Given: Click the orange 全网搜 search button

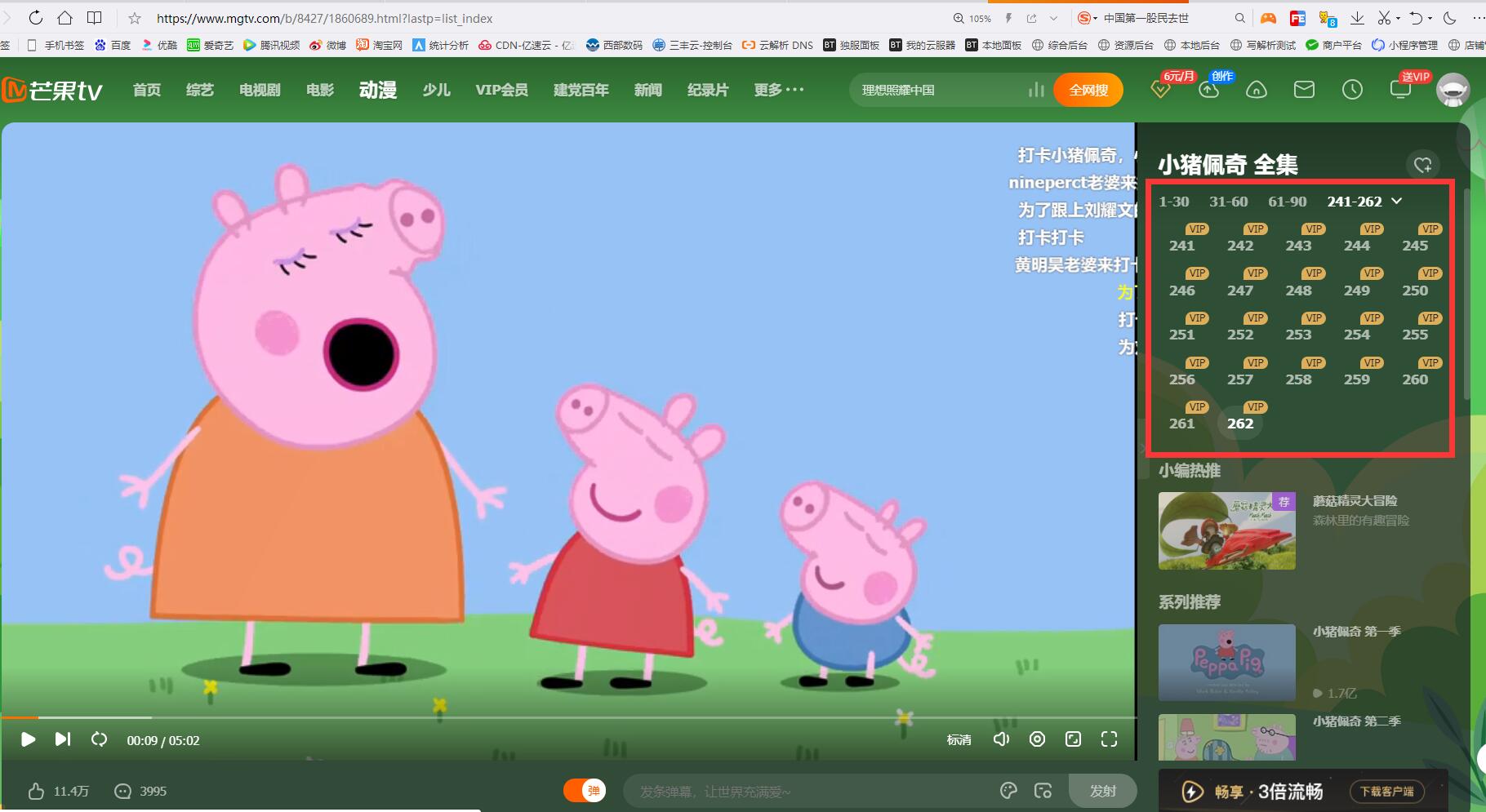Looking at the screenshot, I should click(1088, 90).
